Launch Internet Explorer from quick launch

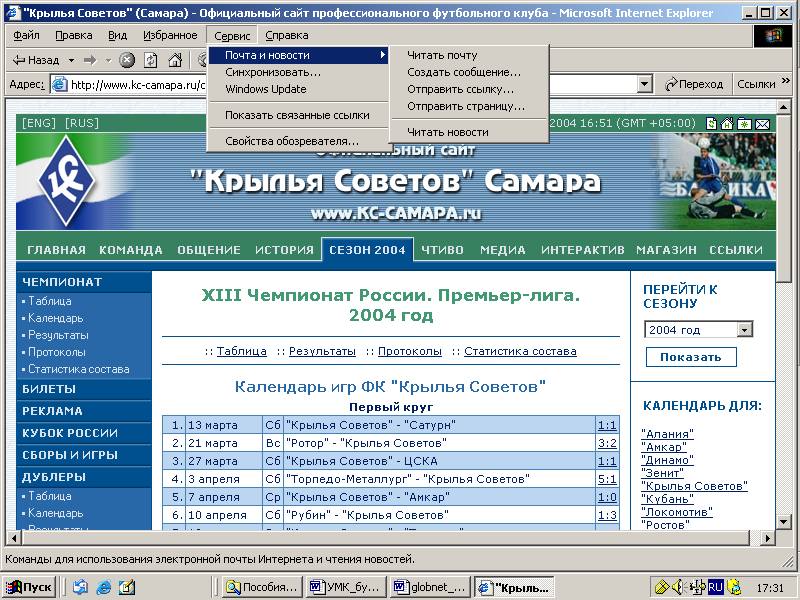tap(104, 587)
